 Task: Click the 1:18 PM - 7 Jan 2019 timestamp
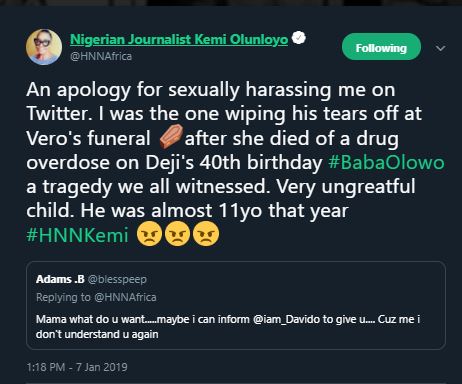tap(77, 367)
